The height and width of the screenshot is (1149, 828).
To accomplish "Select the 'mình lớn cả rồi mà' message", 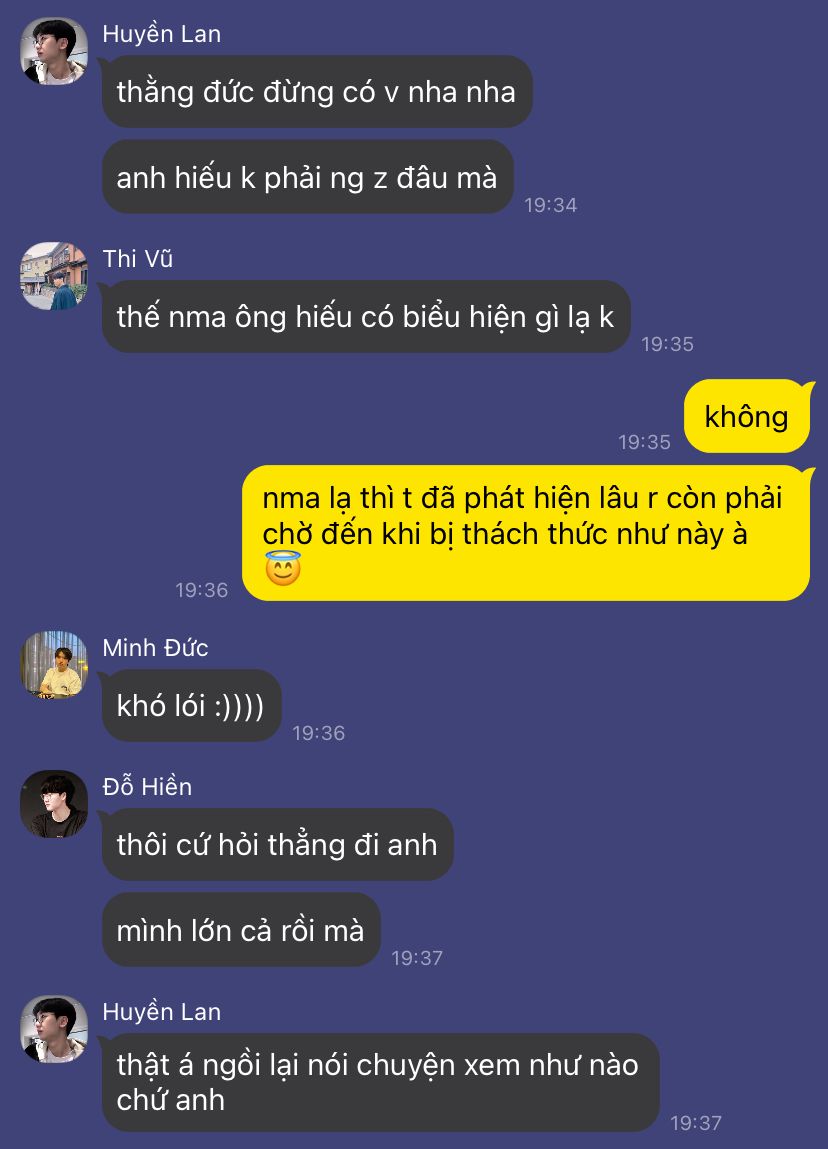I will tap(240, 930).
